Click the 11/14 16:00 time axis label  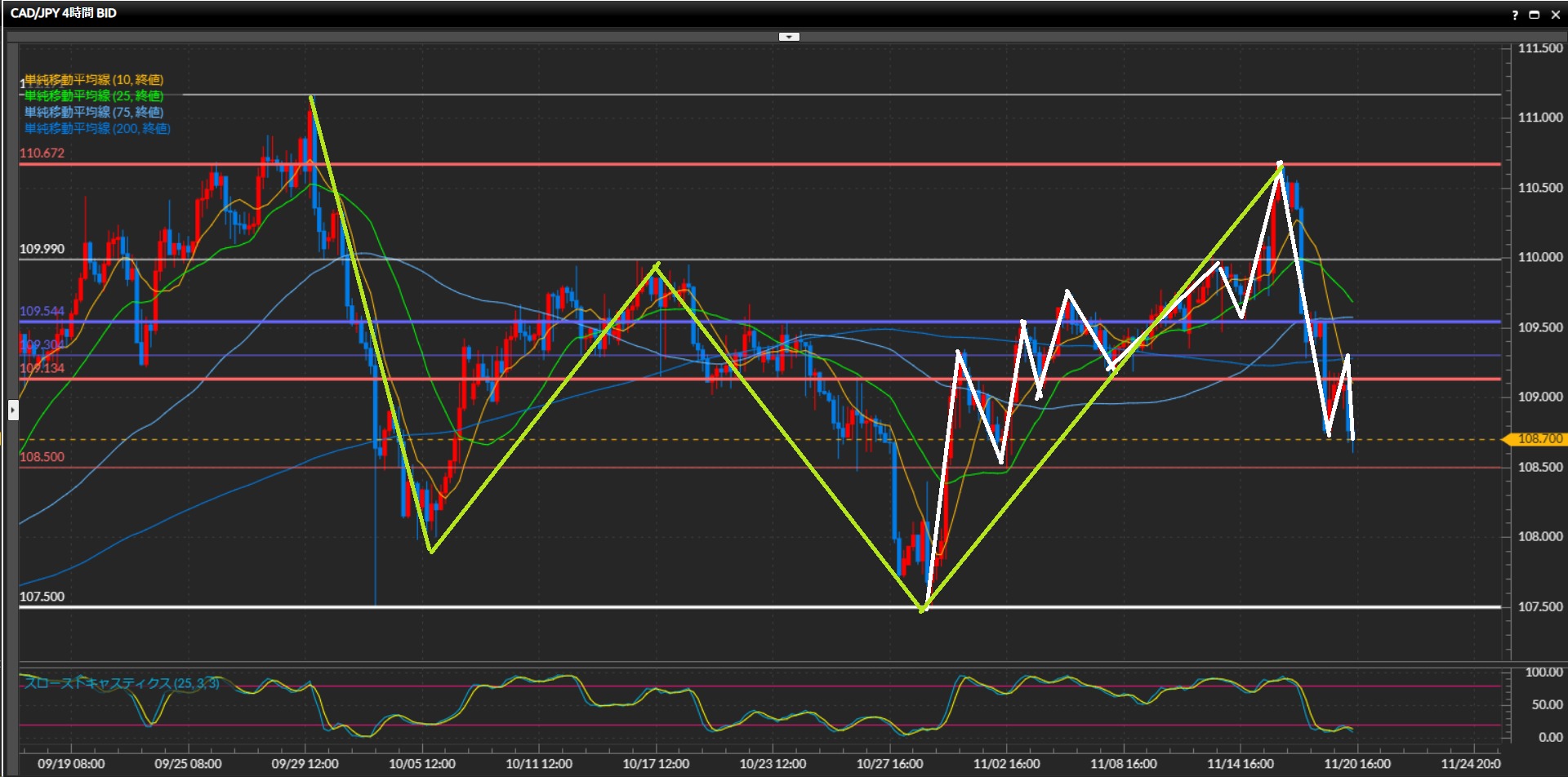pos(1240,764)
